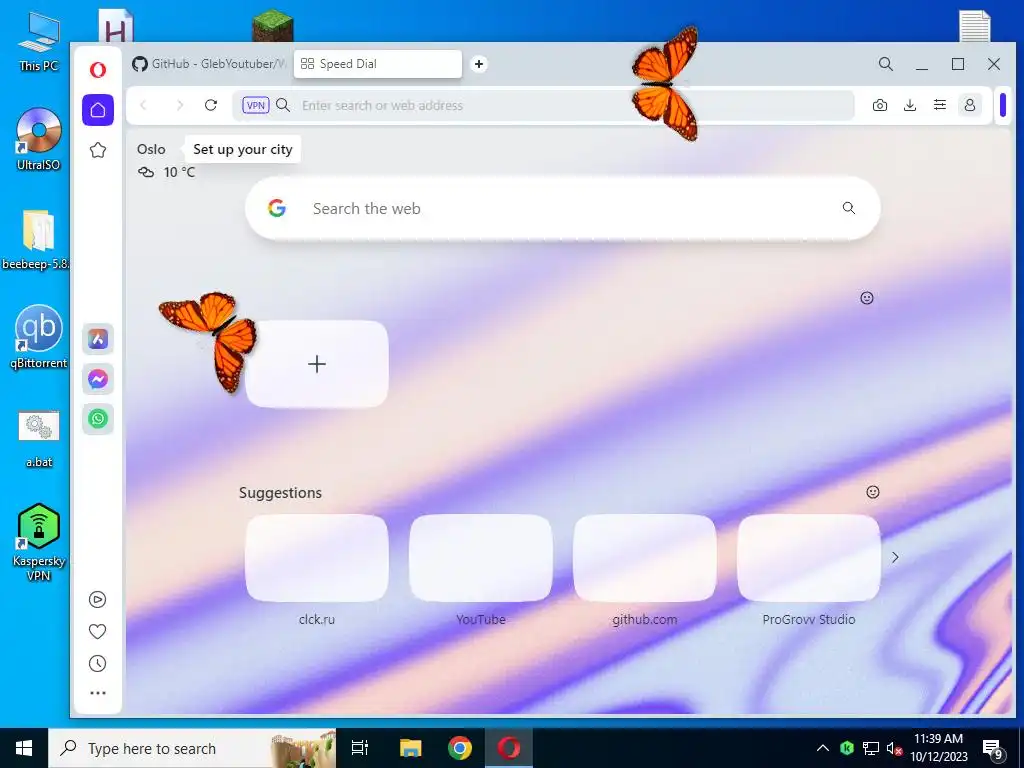
Task: Open the Opera main menu logo
Action: 98,69
